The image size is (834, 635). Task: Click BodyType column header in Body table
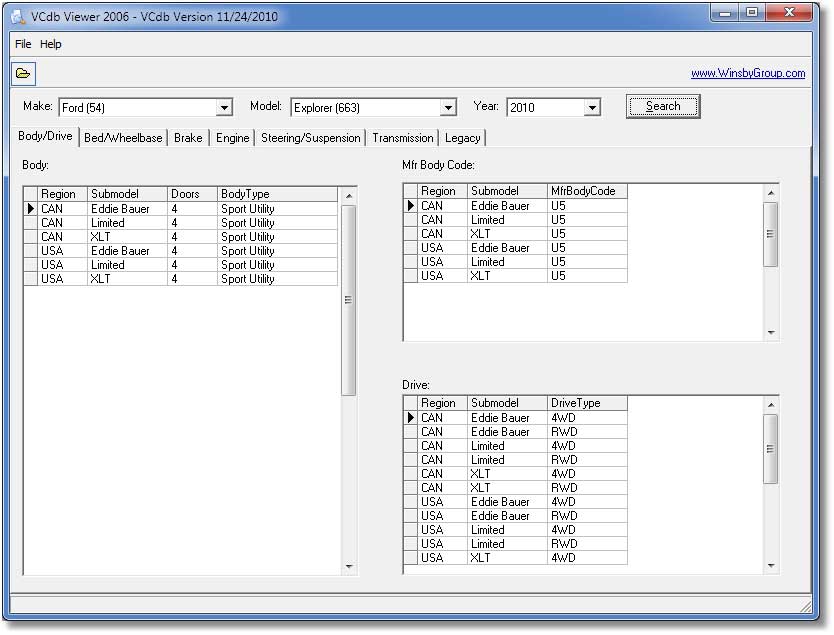[x=277, y=194]
